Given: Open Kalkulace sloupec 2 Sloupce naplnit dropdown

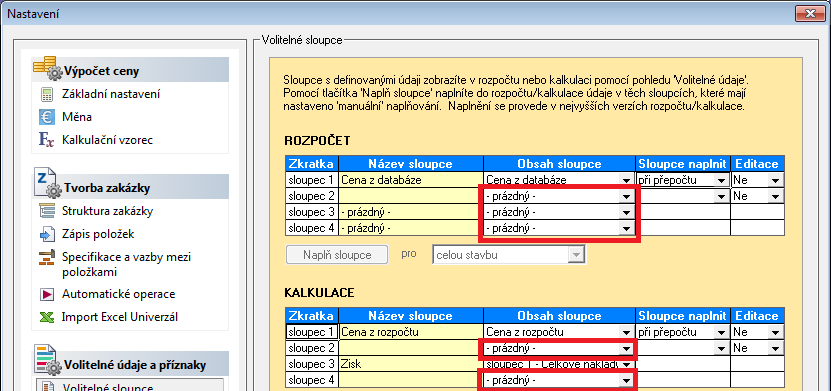Looking at the screenshot, I should point(721,349).
